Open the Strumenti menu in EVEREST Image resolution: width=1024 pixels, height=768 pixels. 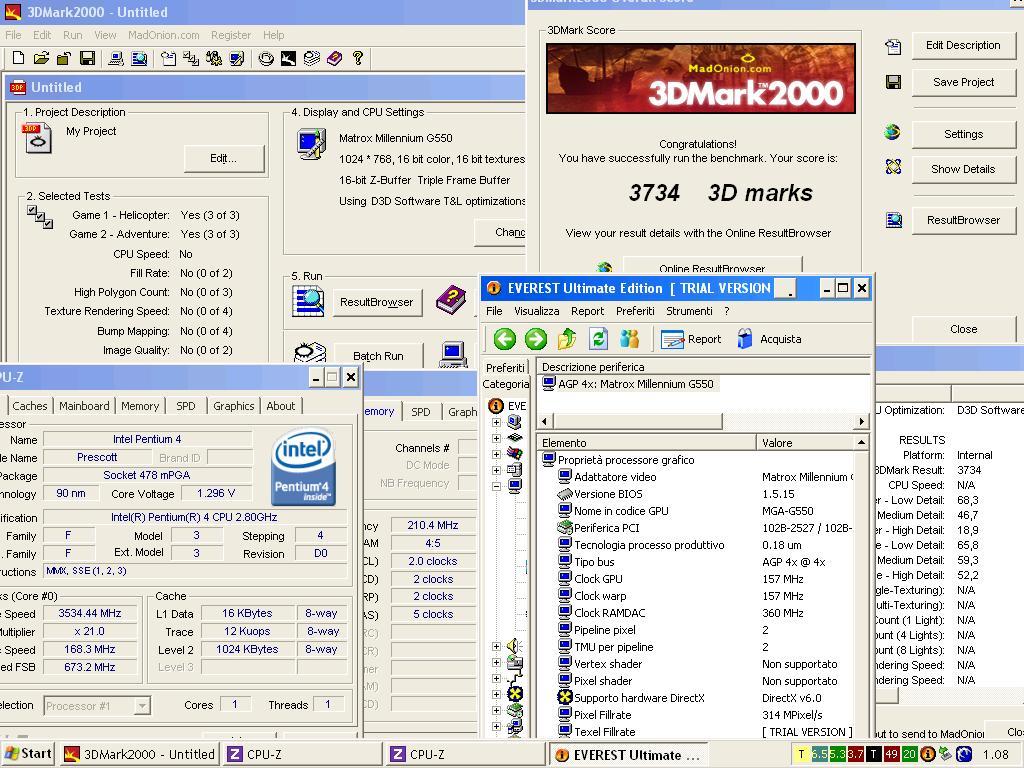click(689, 311)
